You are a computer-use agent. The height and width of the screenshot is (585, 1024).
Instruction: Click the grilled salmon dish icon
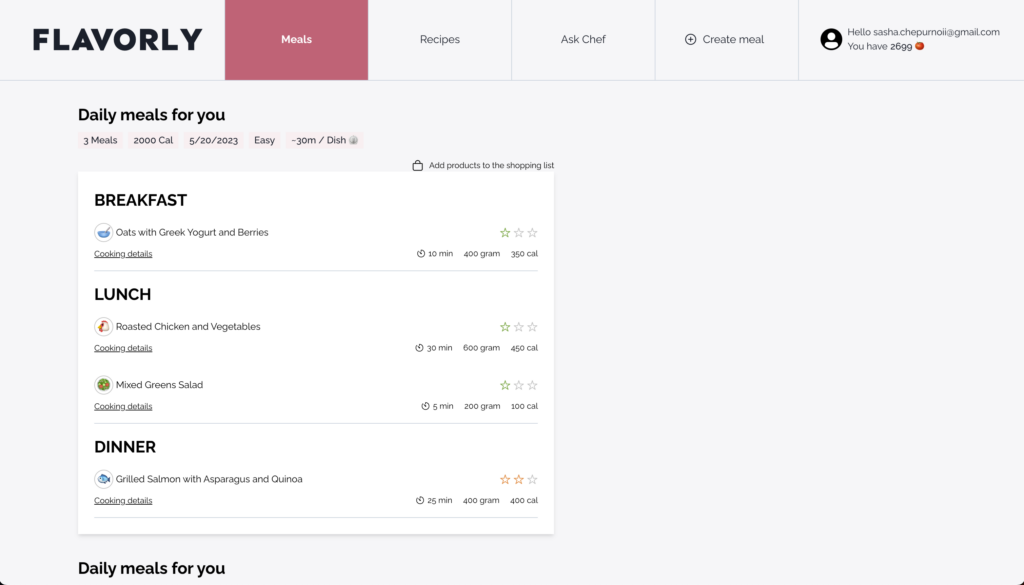click(104, 479)
